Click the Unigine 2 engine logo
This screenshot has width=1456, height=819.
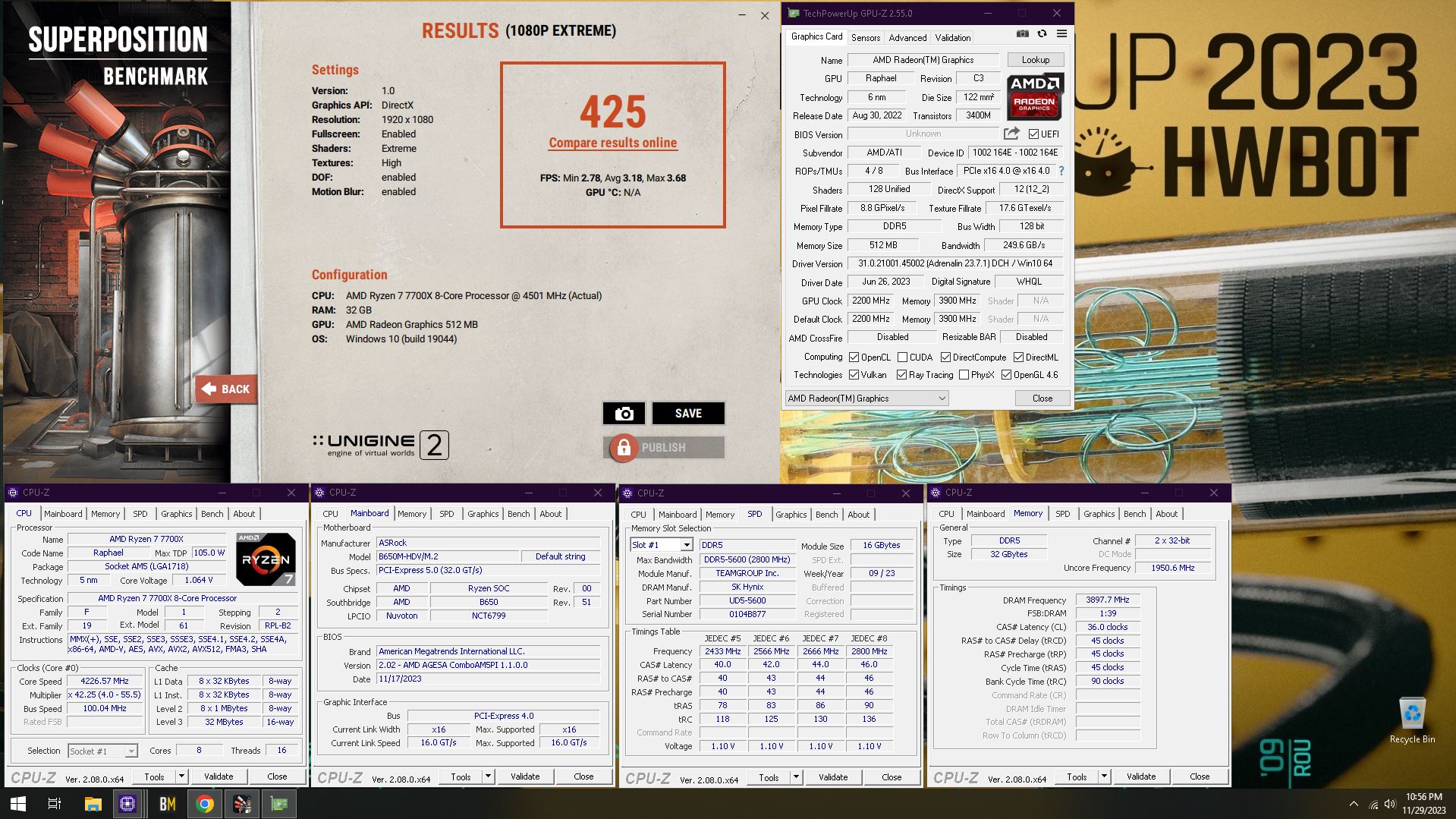tap(380, 445)
